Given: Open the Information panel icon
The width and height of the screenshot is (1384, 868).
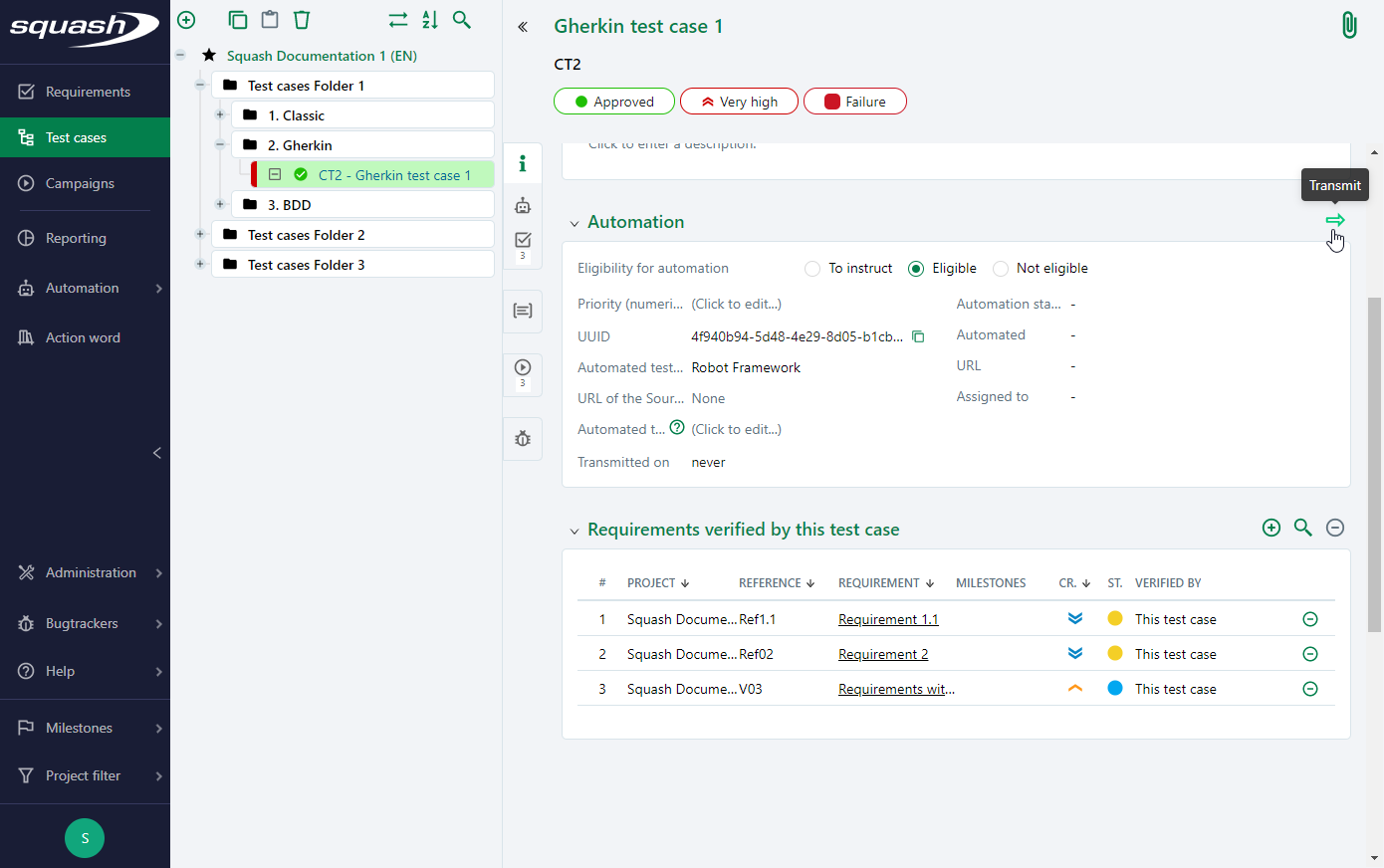Looking at the screenshot, I should point(522,163).
